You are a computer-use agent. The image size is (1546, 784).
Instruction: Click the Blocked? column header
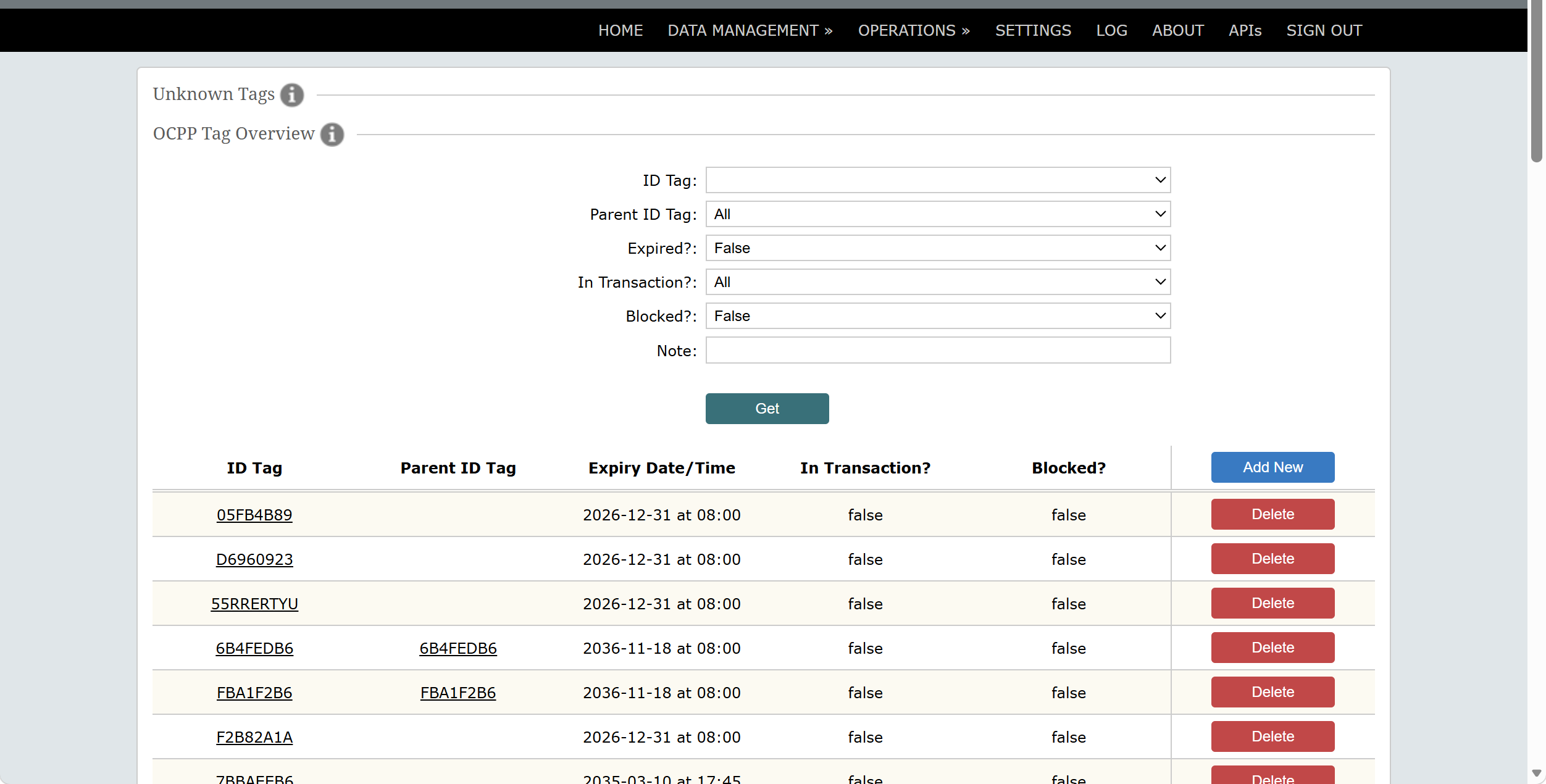1069,468
